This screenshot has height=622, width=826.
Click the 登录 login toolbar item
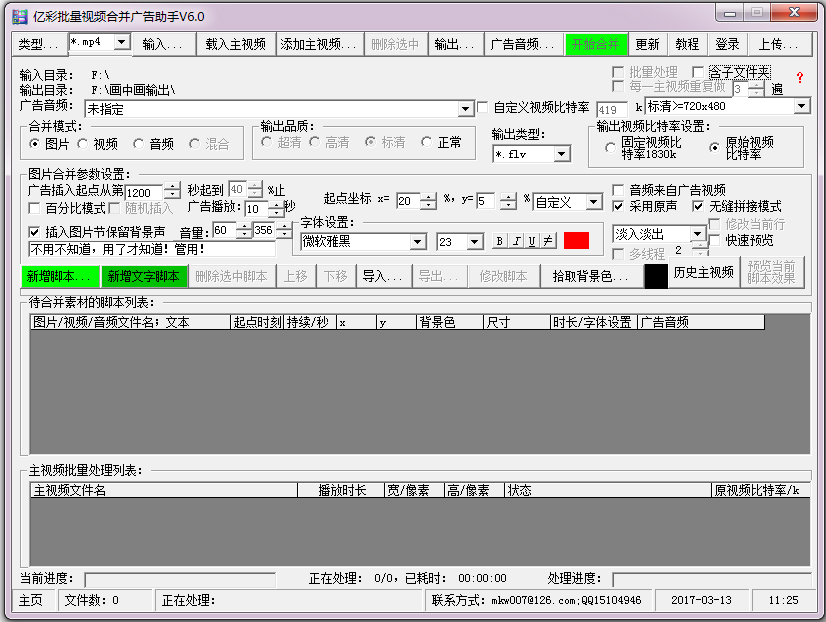pos(727,44)
